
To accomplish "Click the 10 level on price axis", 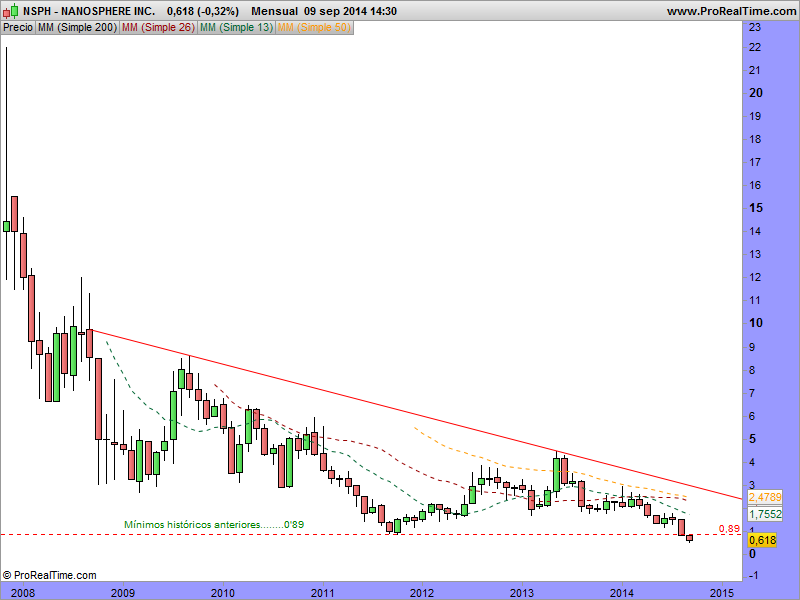I will pos(757,323).
